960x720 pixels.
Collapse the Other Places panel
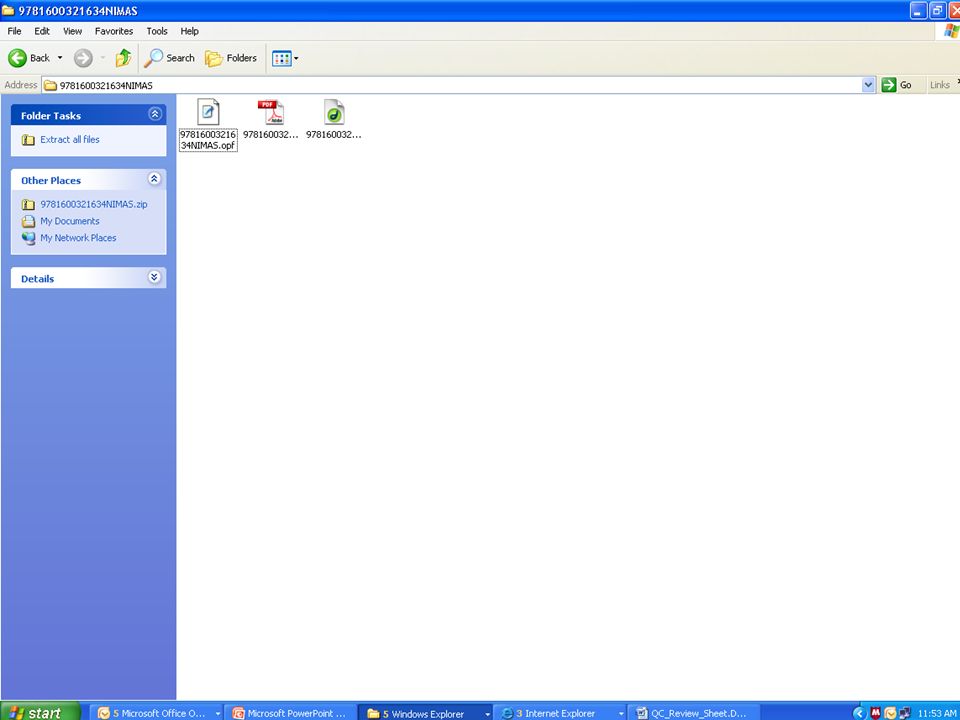point(155,179)
